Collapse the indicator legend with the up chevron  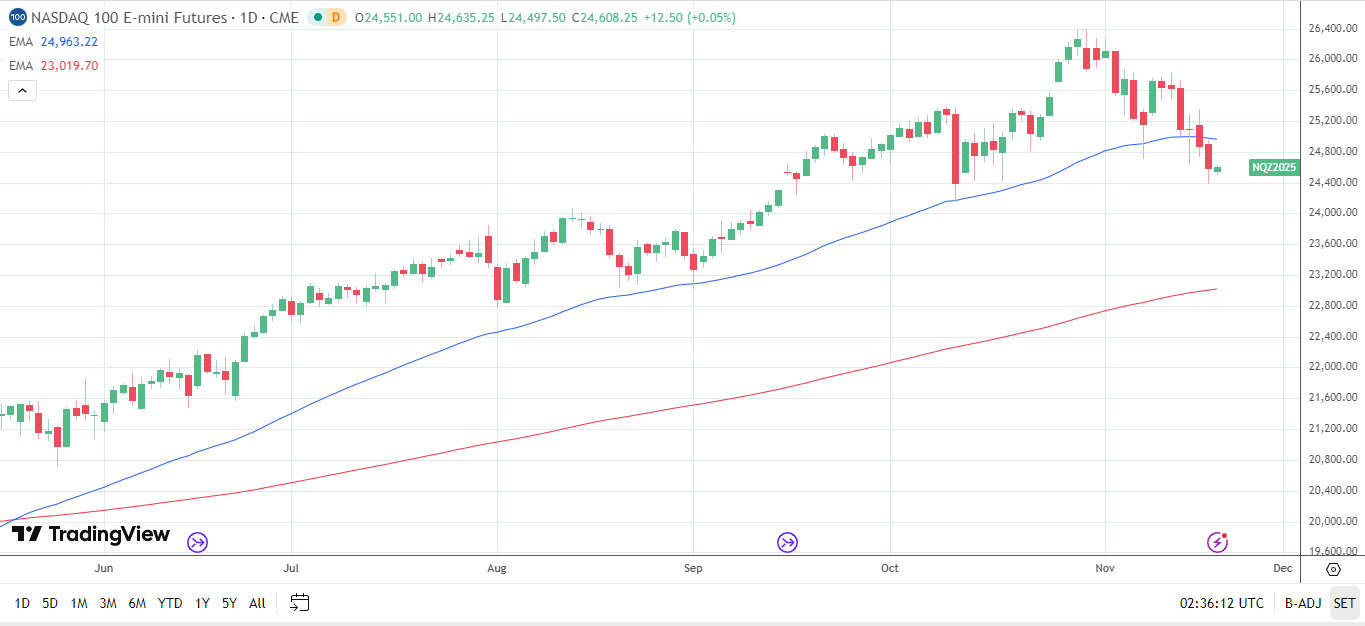pyautogui.click(x=21, y=90)
